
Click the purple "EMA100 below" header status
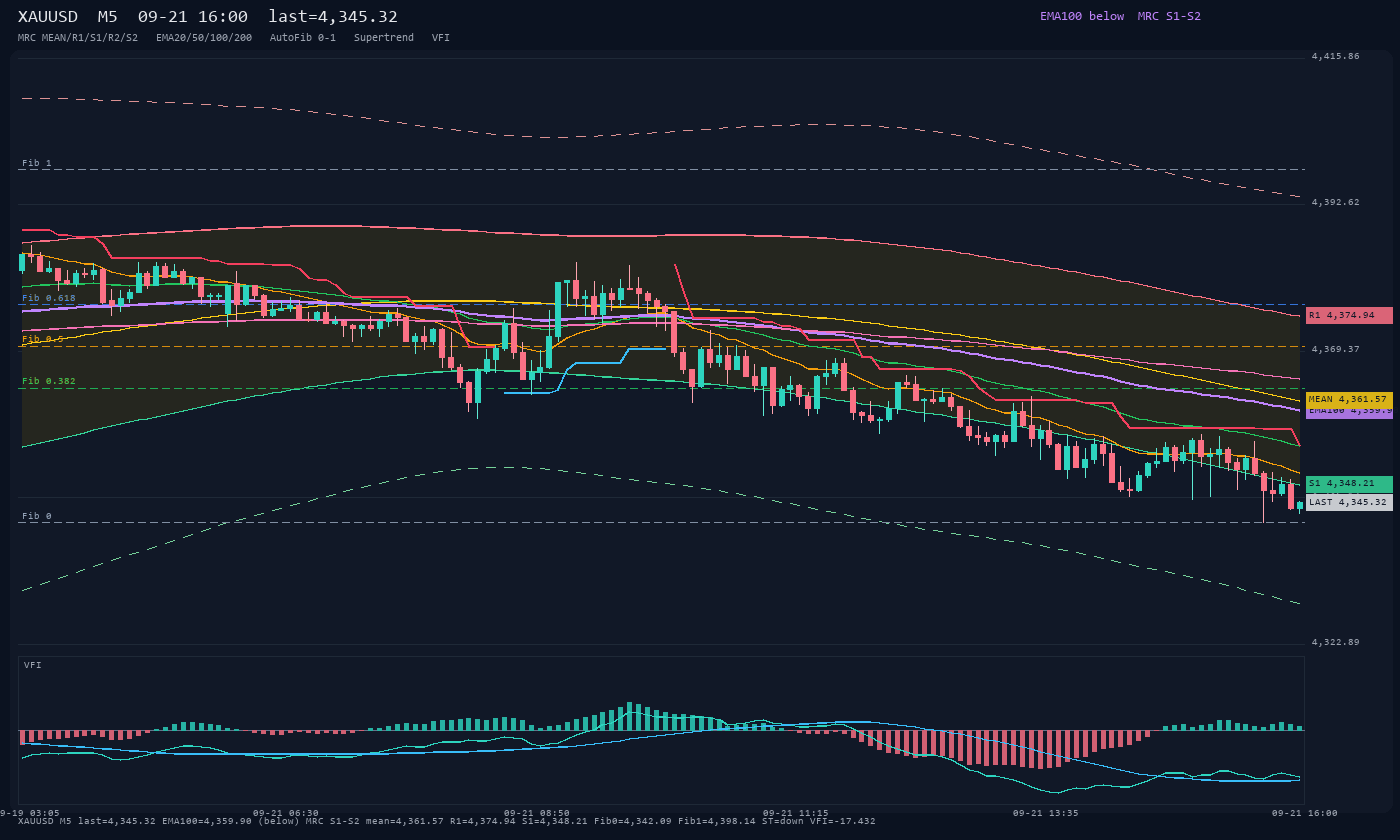[x=1082, y=16]
